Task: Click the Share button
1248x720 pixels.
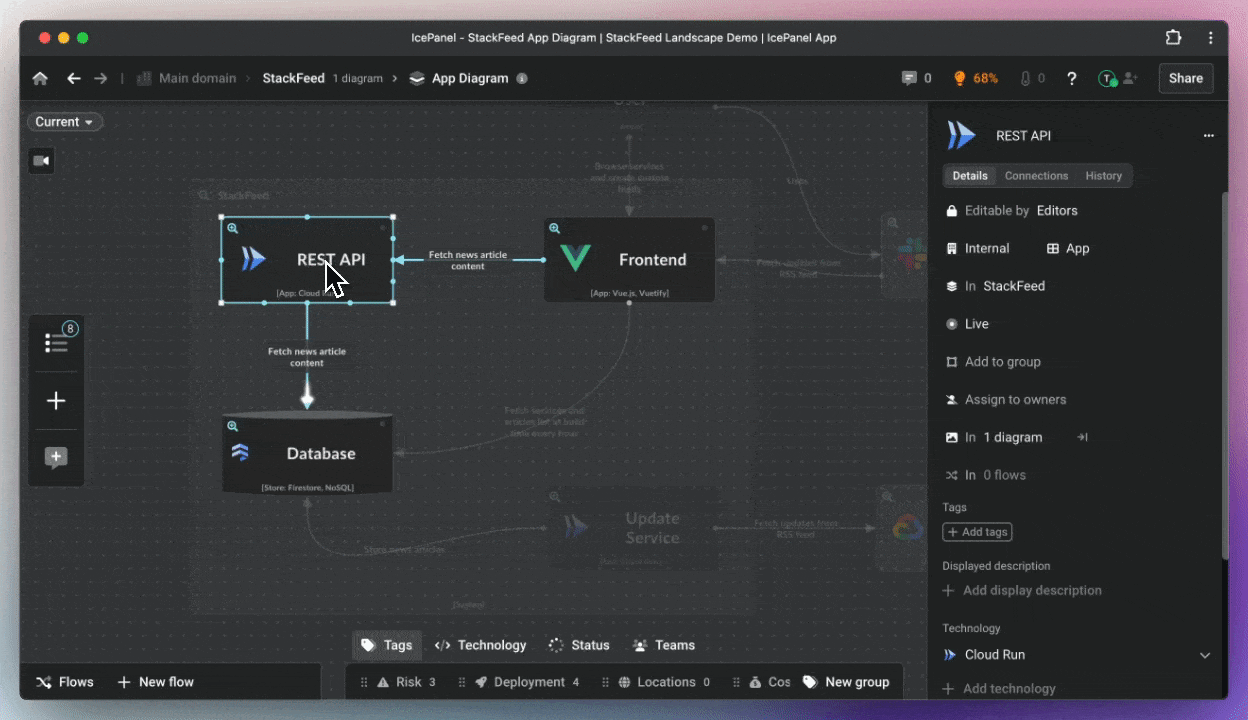Action: [1185, 78]
